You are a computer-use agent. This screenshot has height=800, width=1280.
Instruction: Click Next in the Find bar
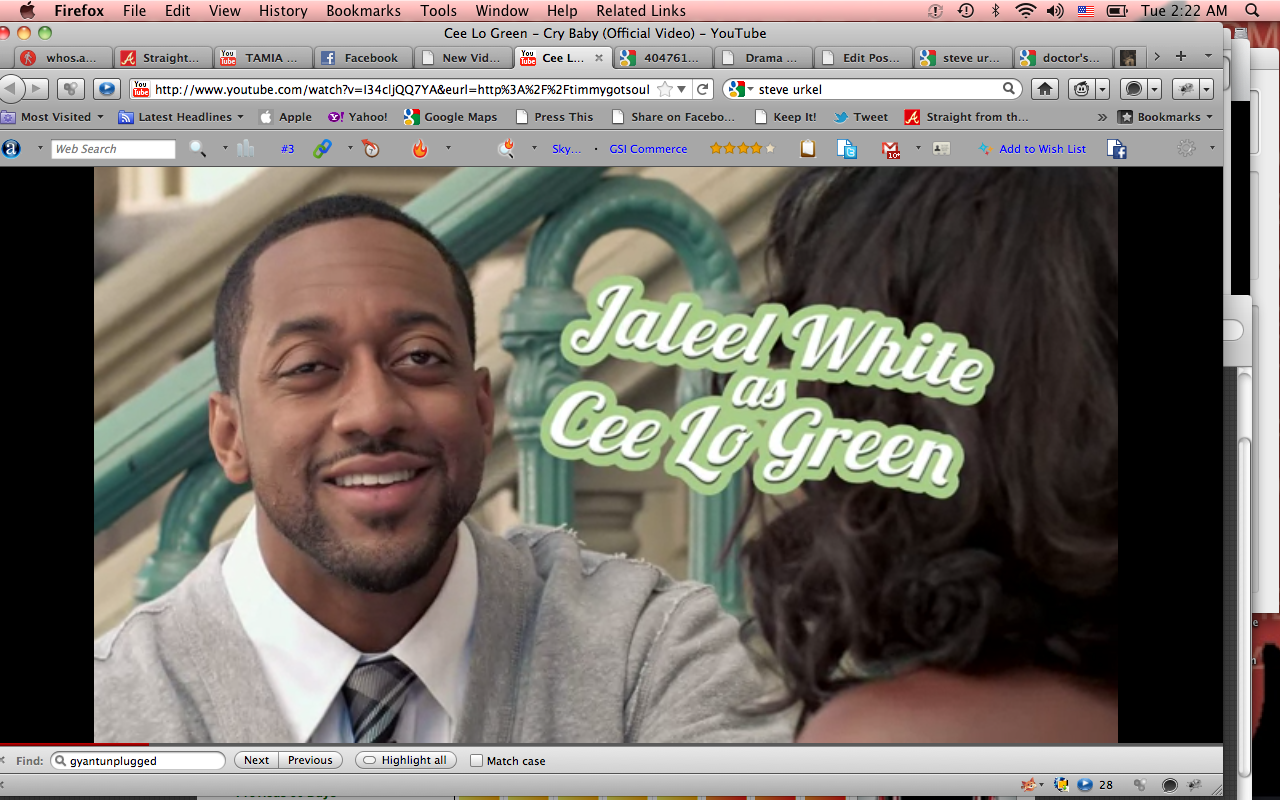(256, 760)
